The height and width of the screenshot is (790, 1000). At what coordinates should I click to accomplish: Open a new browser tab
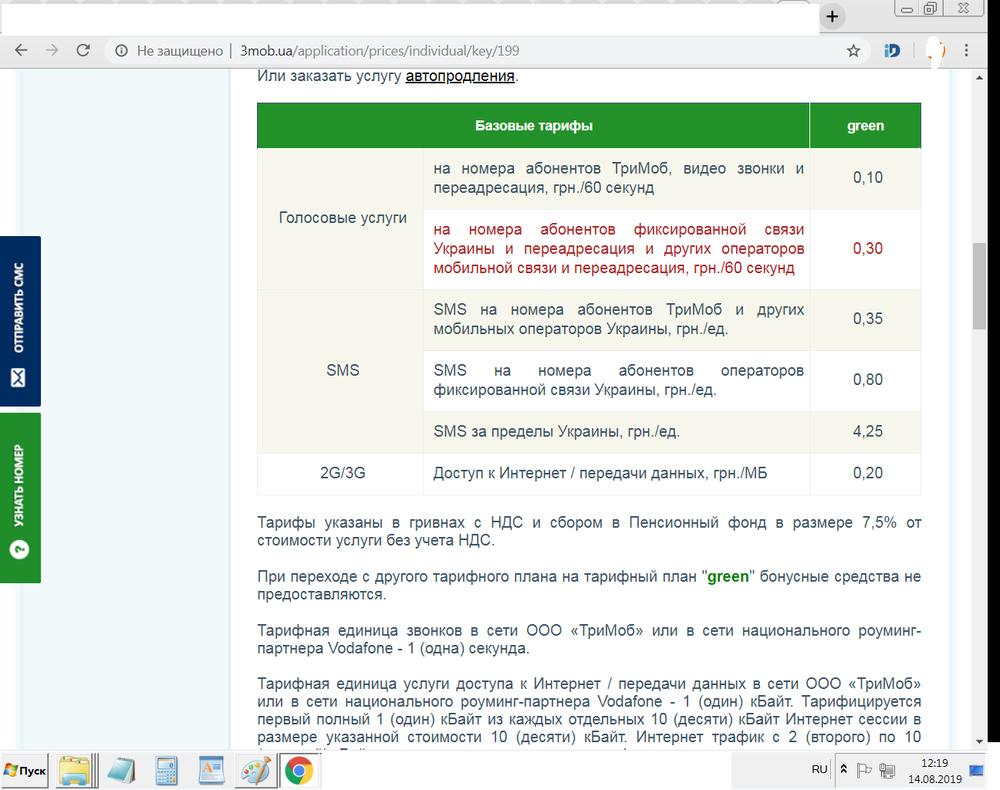(832, 17)
